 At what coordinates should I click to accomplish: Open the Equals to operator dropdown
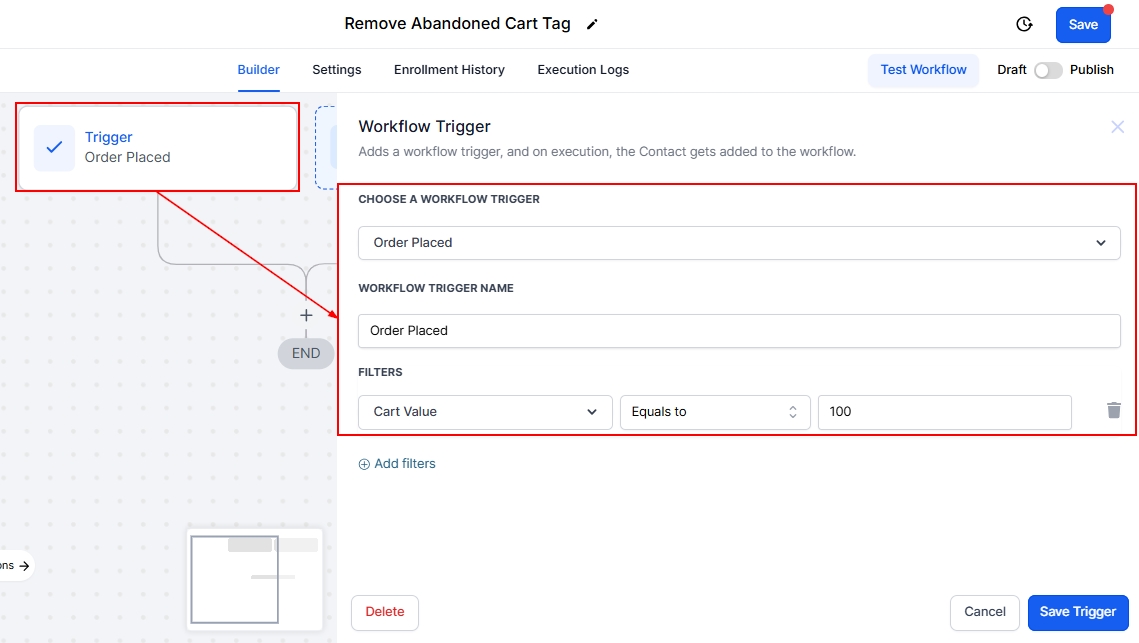(x=714, y=412)
